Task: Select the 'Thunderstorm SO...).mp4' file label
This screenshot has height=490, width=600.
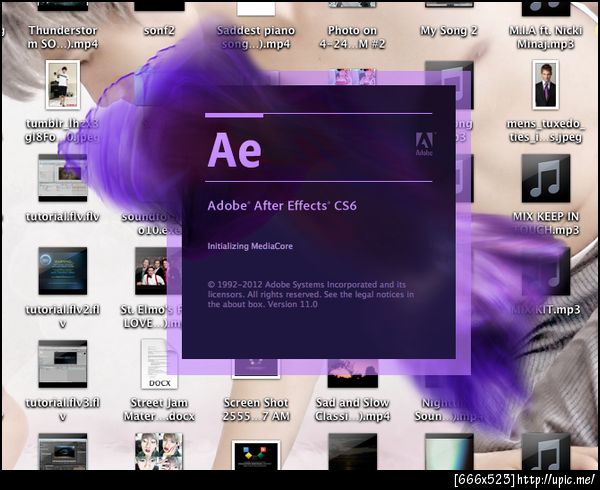Action: (x=63, y=37)
